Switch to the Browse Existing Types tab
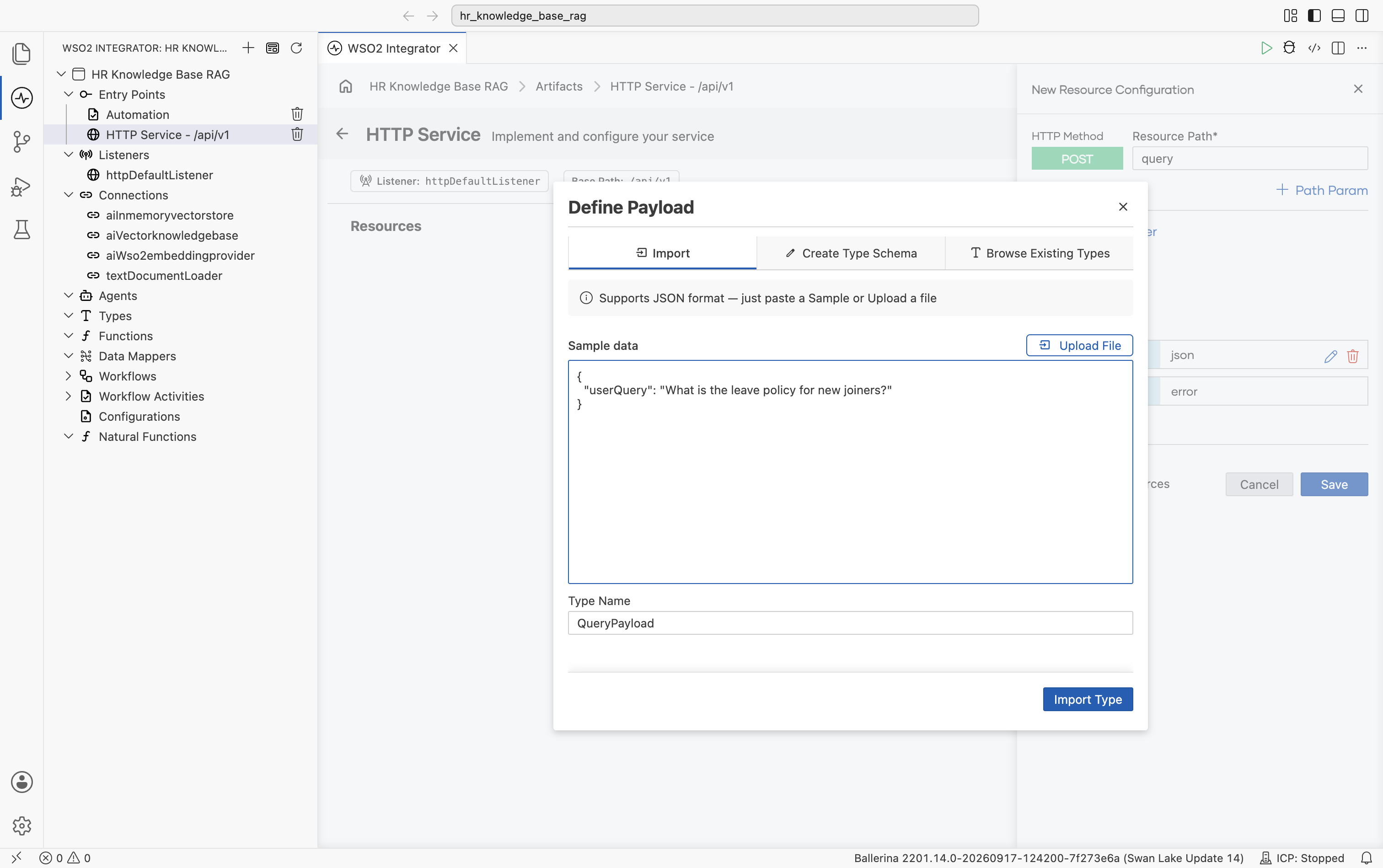 coord(1039,253)
